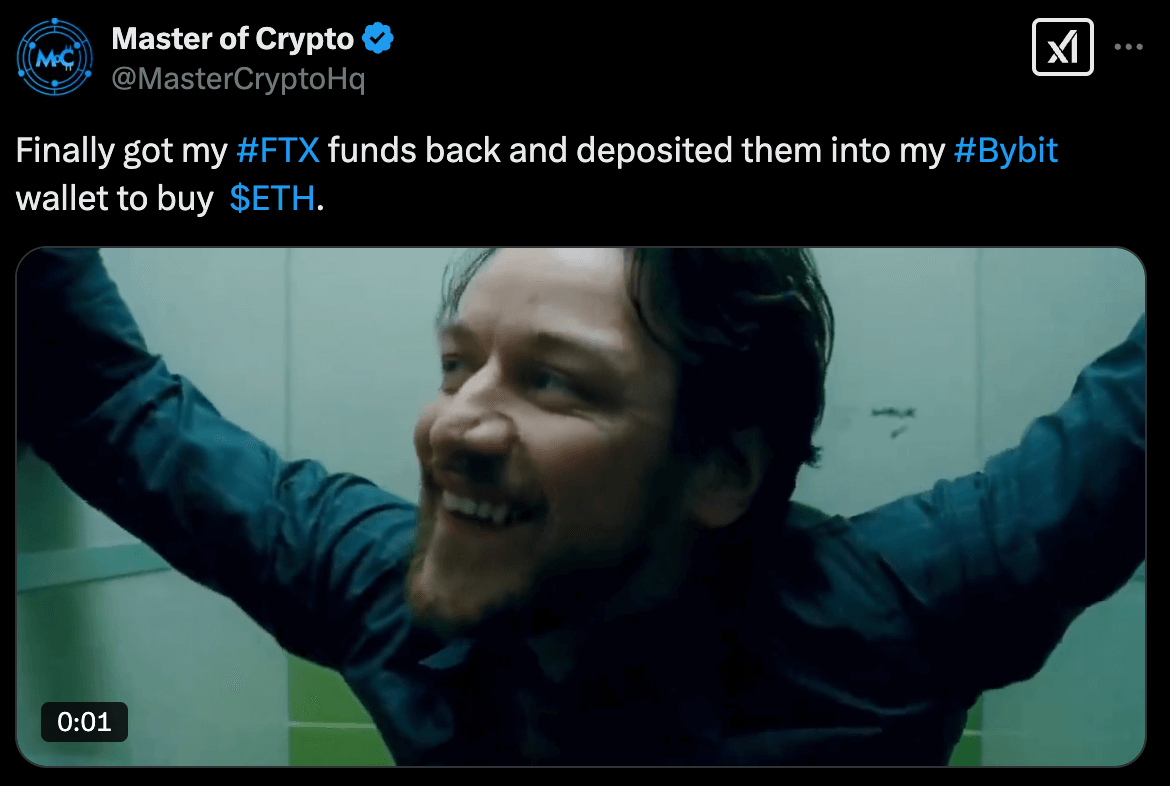Open the three-dot more options menu
The image size is (1170, 786).
(x=1128, y=47)
